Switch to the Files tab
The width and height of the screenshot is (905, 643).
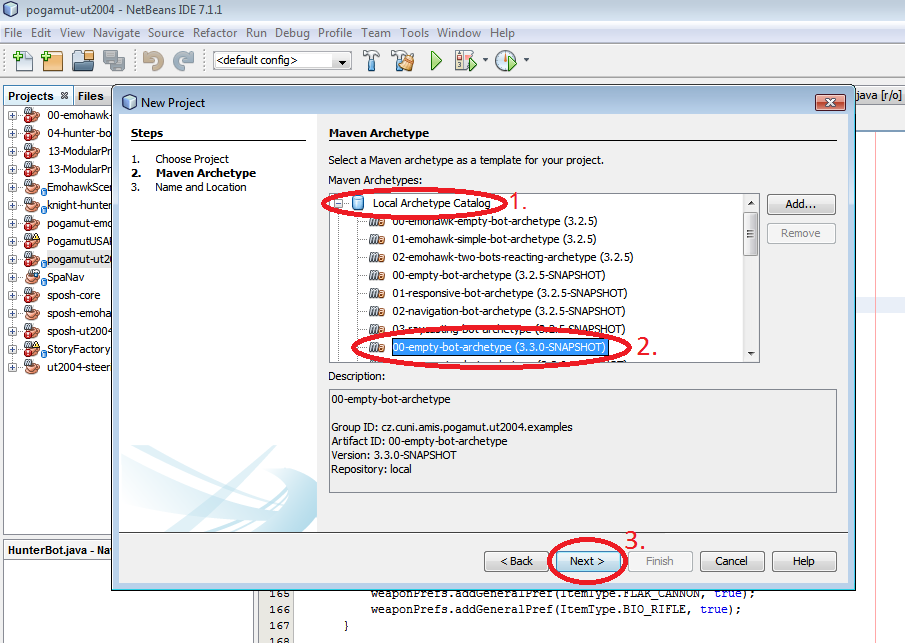point(91,96)
